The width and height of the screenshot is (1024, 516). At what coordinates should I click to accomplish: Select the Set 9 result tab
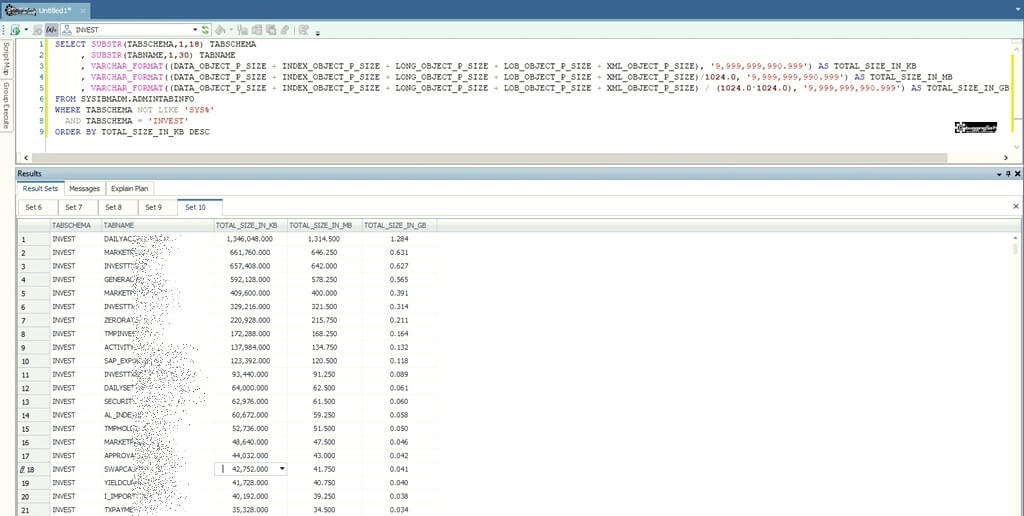point(152,207)
